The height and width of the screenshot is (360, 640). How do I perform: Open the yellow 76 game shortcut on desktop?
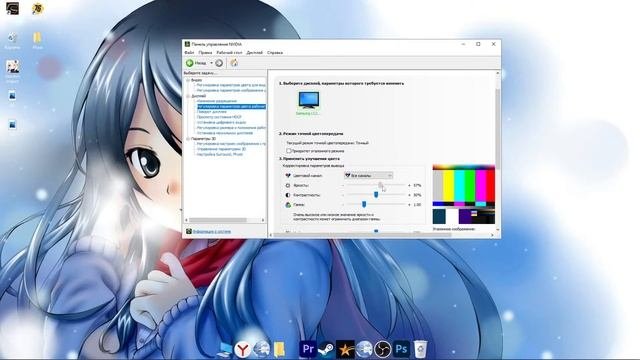coord(38,9)
